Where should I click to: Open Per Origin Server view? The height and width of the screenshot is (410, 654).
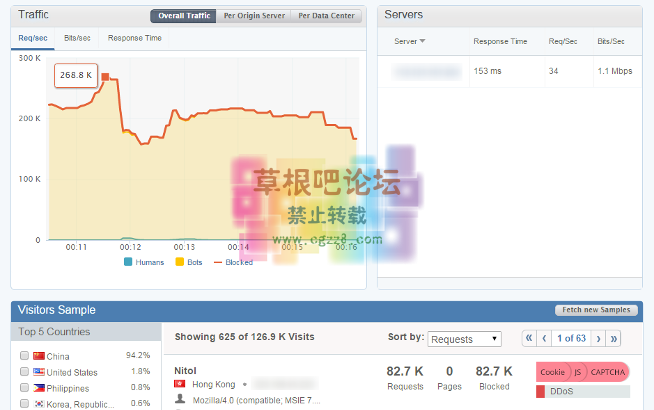coord(254,16)
